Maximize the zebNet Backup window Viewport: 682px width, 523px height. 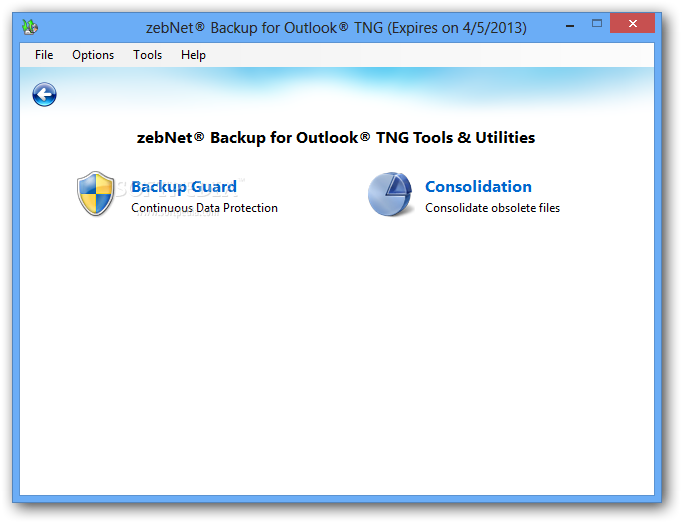[x=597, y=24]
